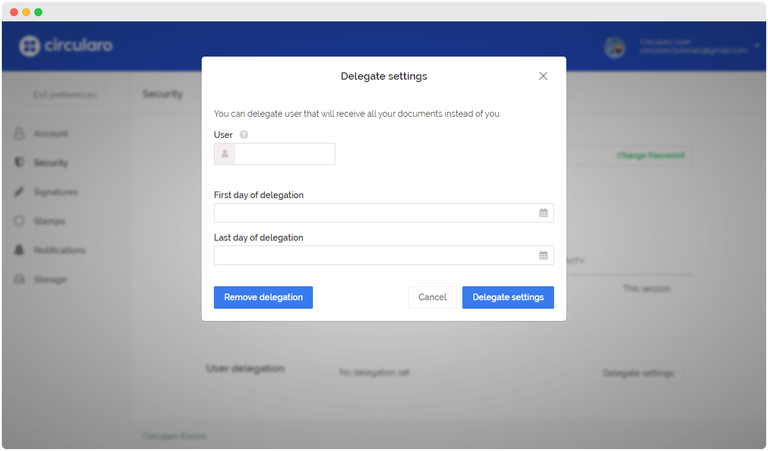This screenshot has height=451, width=768.
Task: Open Account in the sidebar
Action: [51, 134]
